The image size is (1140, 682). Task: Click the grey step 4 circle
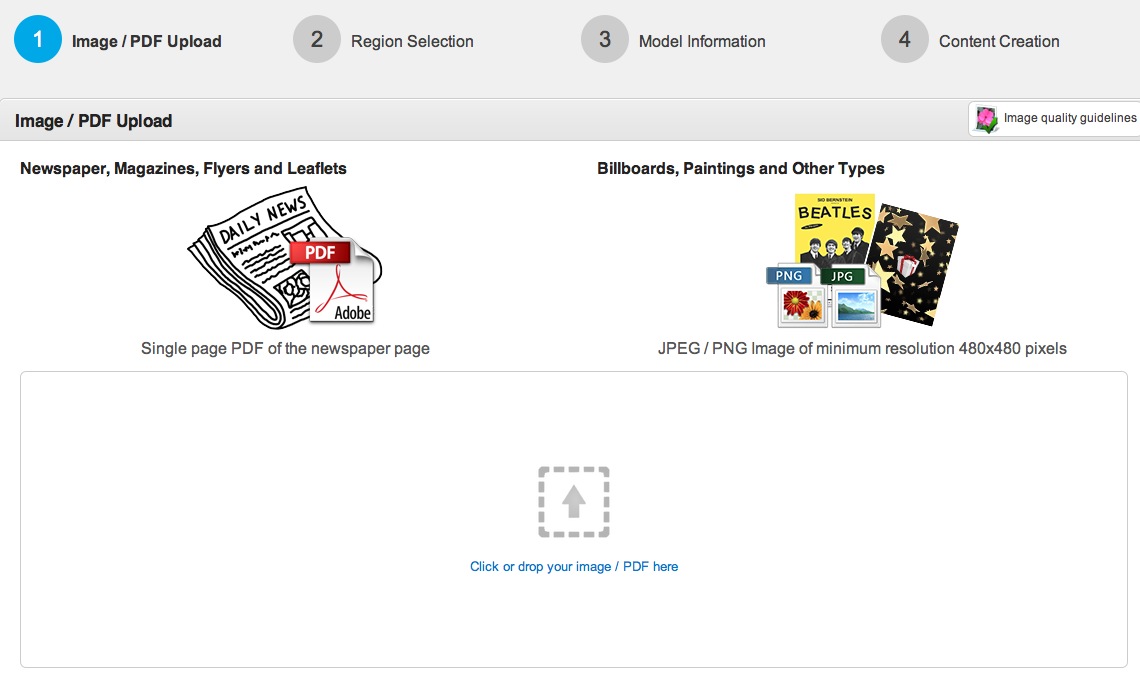point(904,39)
